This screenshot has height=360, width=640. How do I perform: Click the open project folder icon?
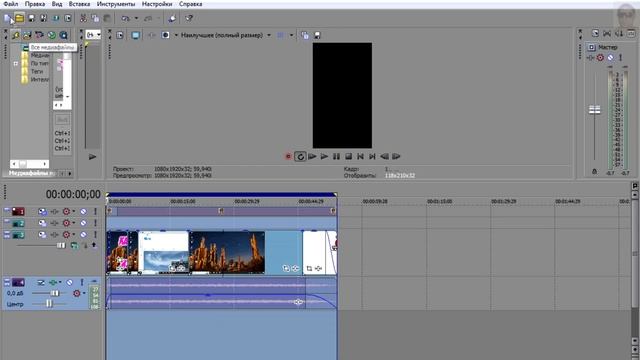tap(19, 18)
